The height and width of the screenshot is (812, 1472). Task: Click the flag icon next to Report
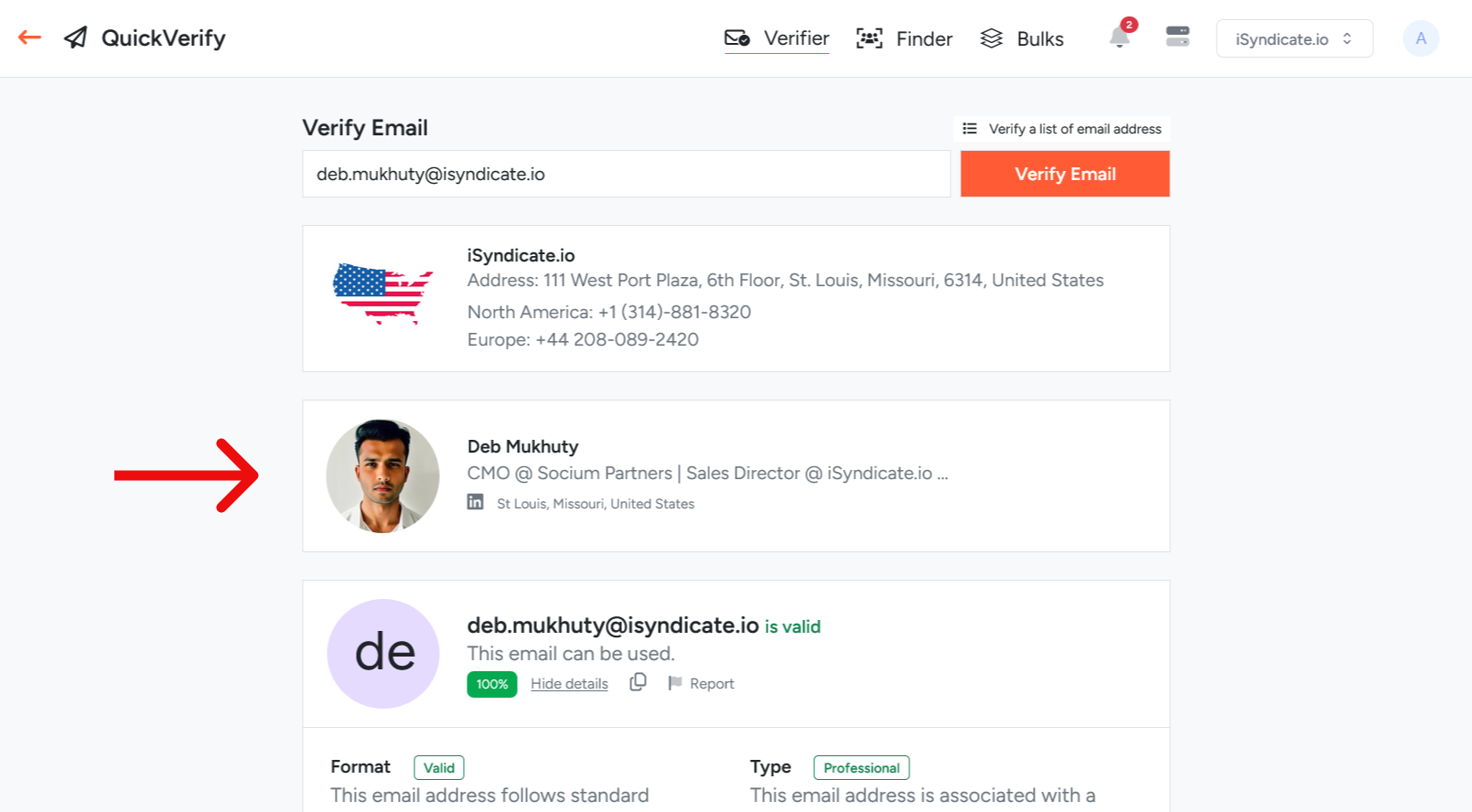point(675,682)
